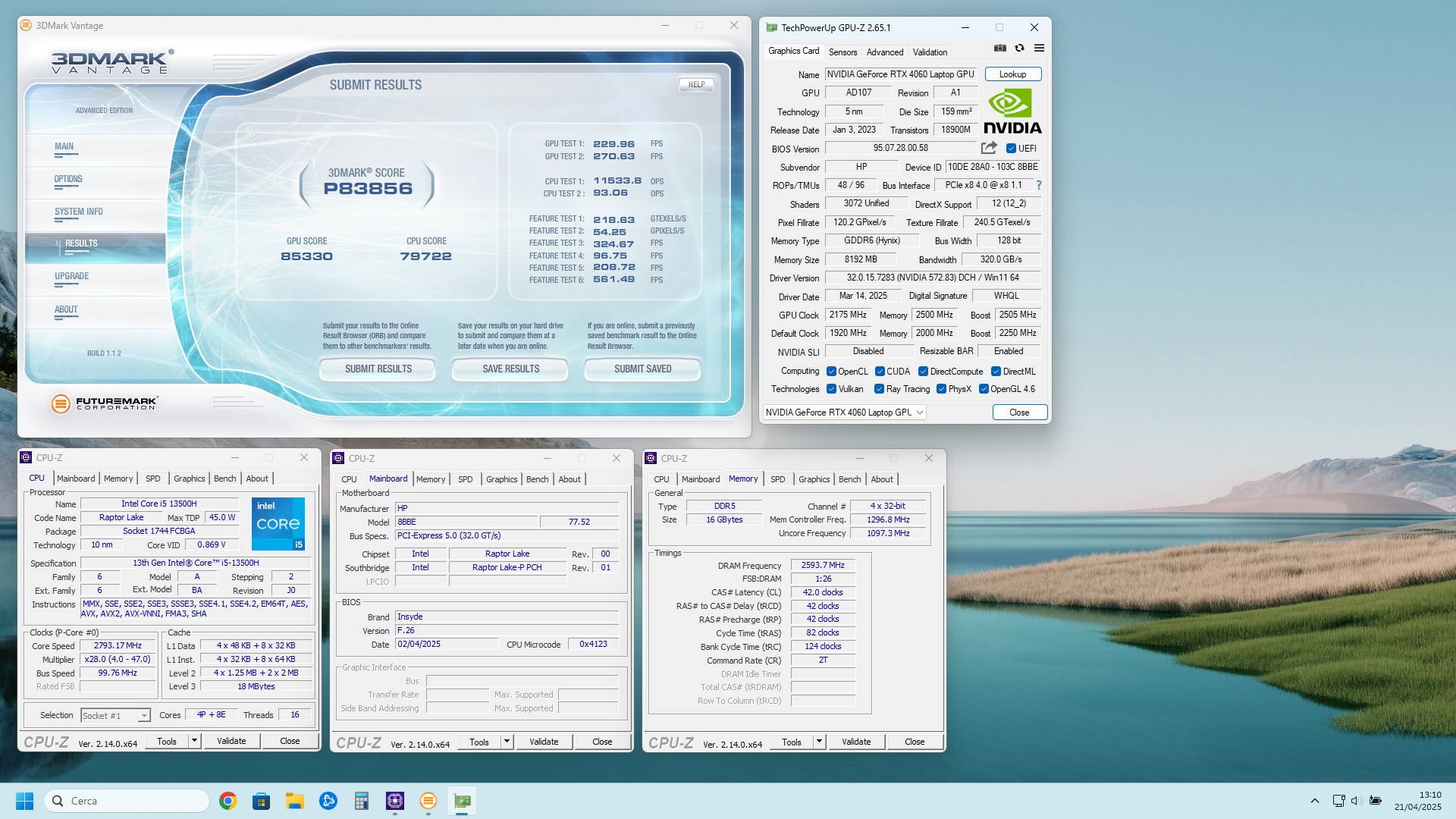Click the Futuremark Corporation logo
This screenshot has width=1456, height=819.
[105, 403]
